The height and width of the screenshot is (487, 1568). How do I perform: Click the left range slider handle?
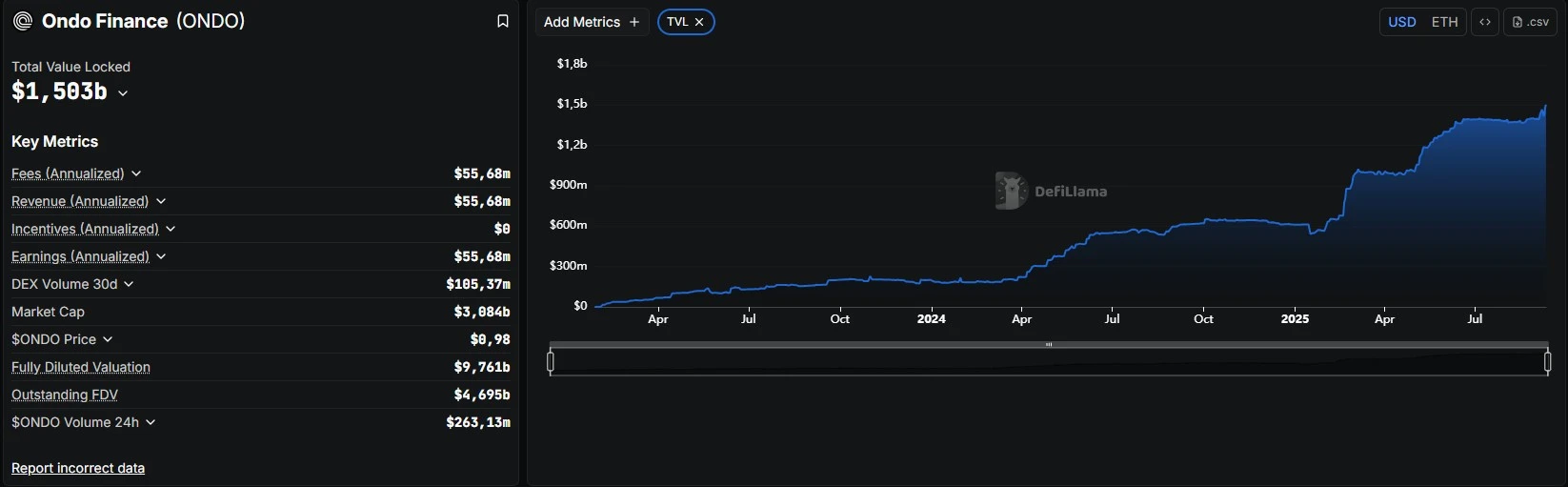click(551, 361)
